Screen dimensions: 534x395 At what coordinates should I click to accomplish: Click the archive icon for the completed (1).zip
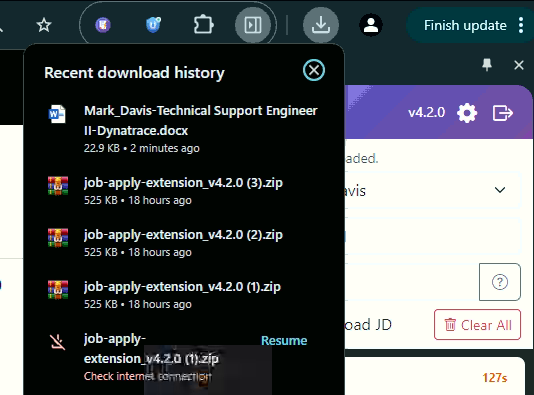(58, 290)
